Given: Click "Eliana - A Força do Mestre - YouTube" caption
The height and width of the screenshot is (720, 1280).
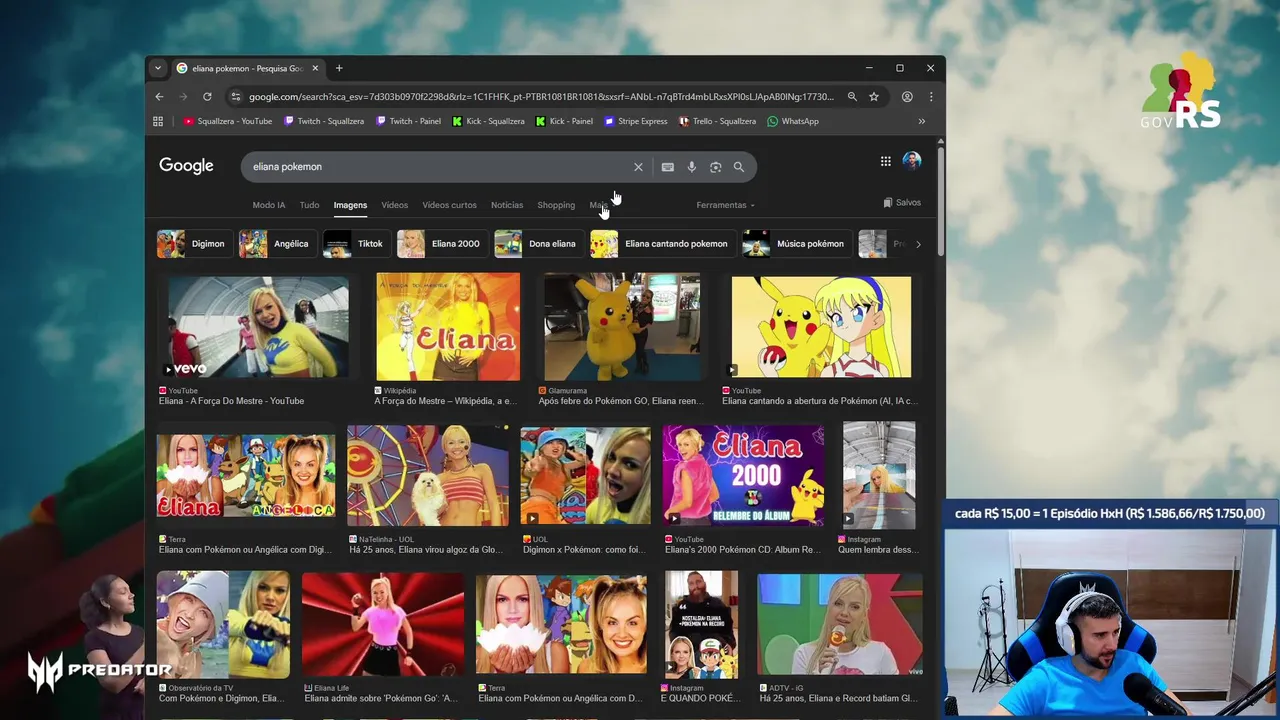Looking at the screenshot, I should pyautogui.click(x=231, y=401).
